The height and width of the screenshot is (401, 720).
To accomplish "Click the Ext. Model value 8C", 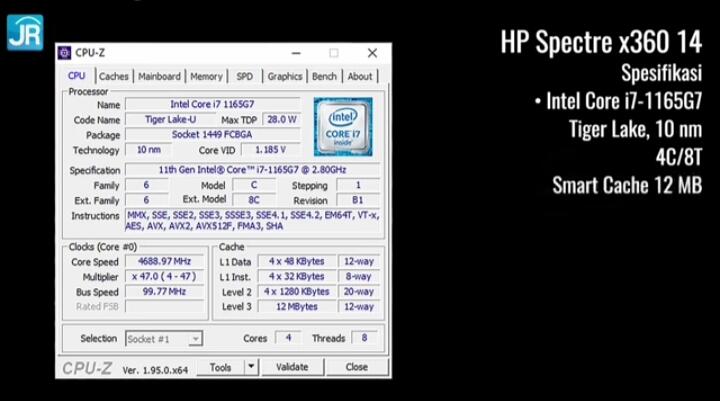I will [x=254, y=200].
